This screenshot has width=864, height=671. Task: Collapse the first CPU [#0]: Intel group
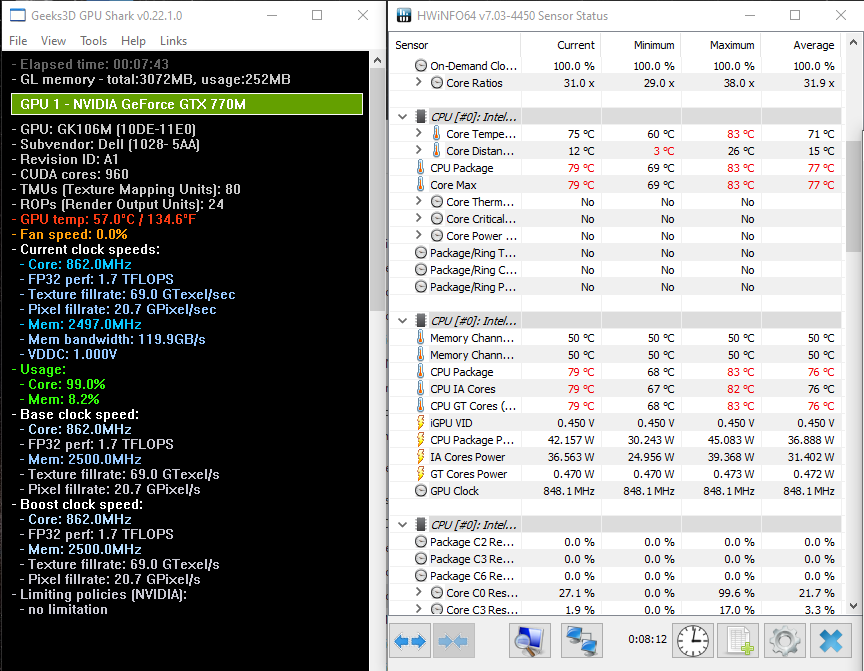coord(402,117)
